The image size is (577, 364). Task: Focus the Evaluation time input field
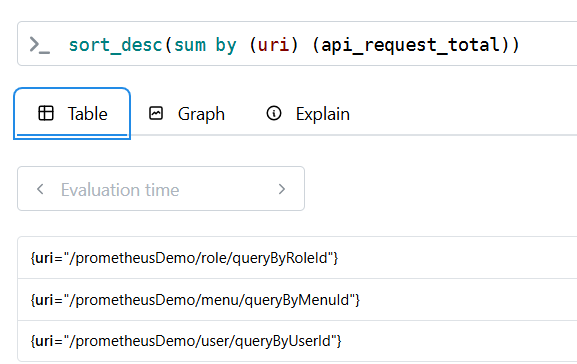click(161, 189)
